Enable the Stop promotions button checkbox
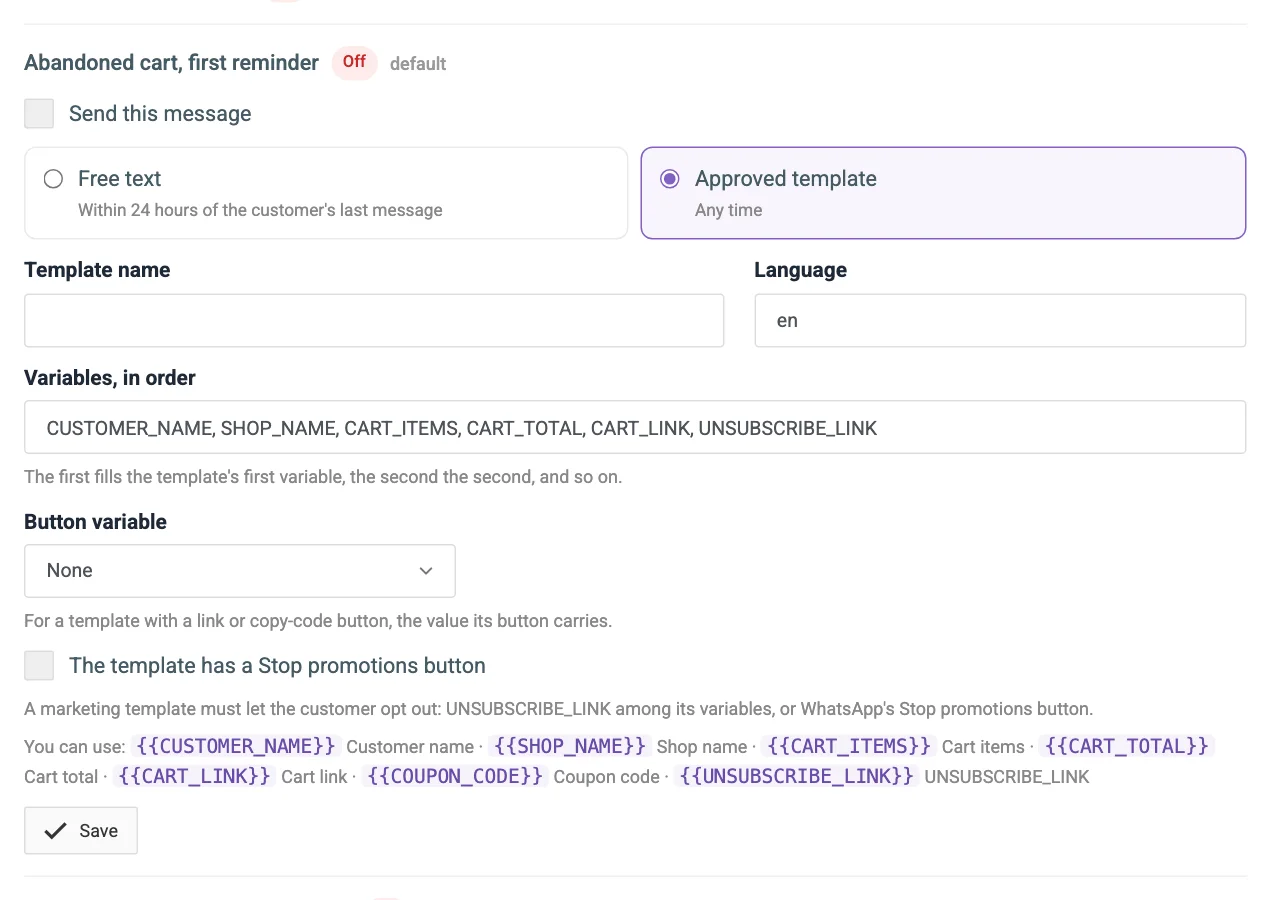1269x900 pixels. (x=39, y=665)
